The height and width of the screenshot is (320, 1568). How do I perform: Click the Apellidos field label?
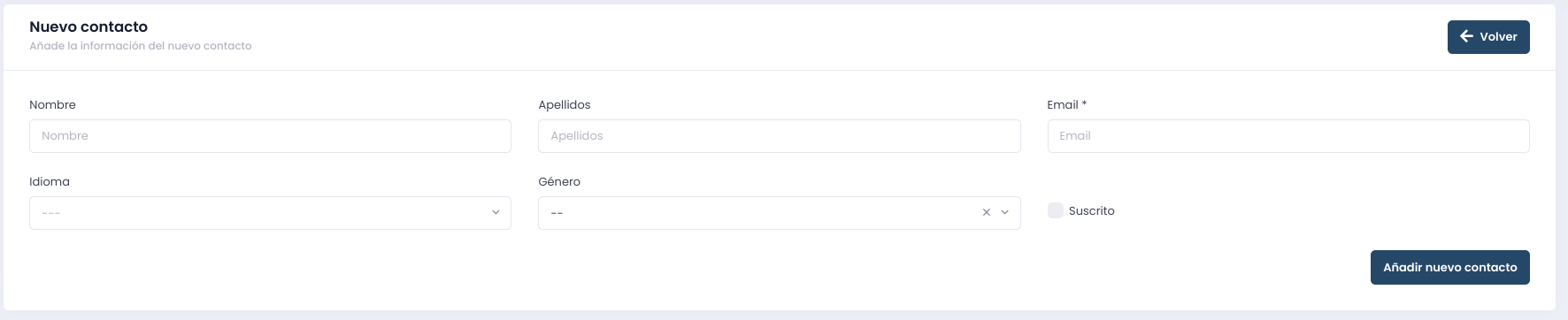click(x=565, y=105)
